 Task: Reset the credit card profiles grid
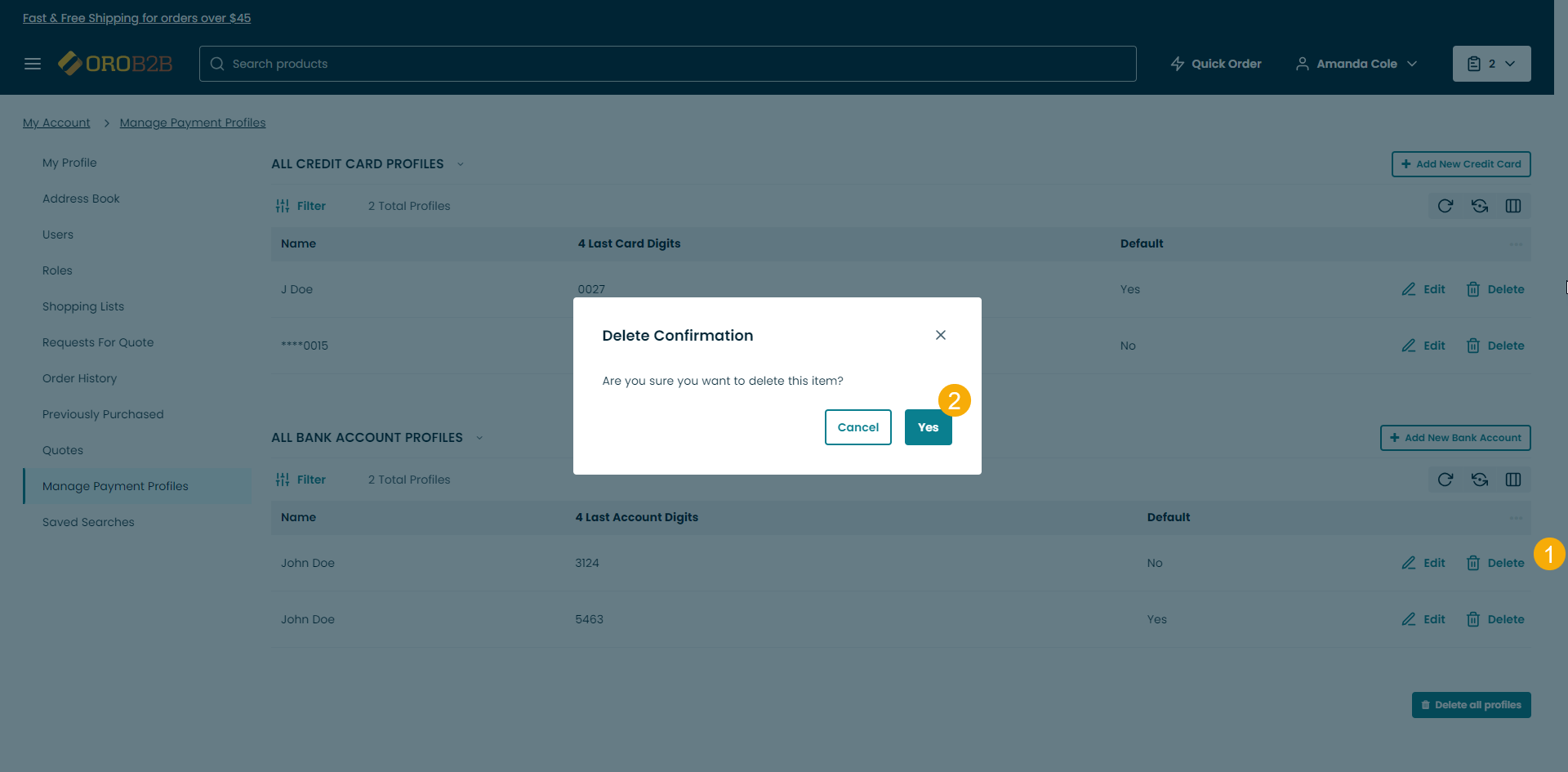pos(1479,206)
